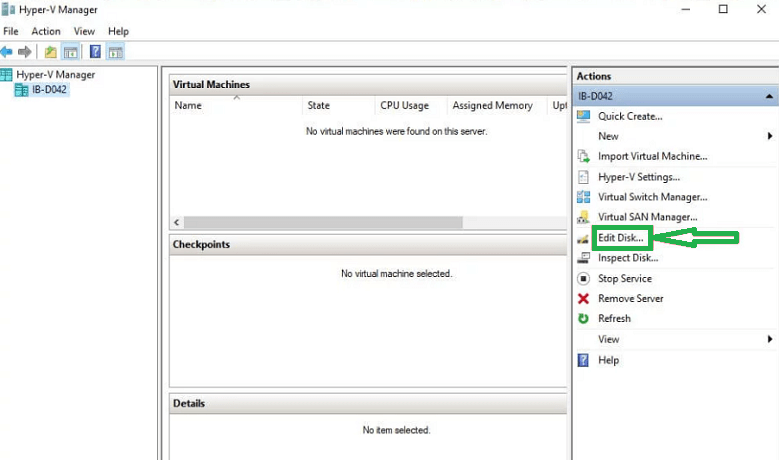Open the Action menu
Image resolution: width=779 pixels, height=460 pixels.
[x=46, y=31]
